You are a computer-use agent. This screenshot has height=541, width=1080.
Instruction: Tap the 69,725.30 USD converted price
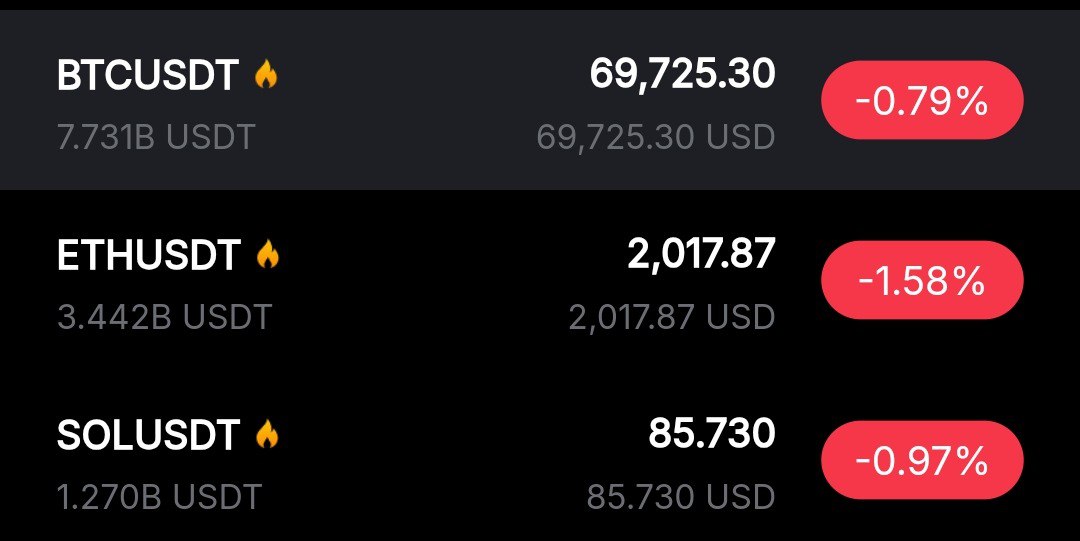[x=655, y=137]
